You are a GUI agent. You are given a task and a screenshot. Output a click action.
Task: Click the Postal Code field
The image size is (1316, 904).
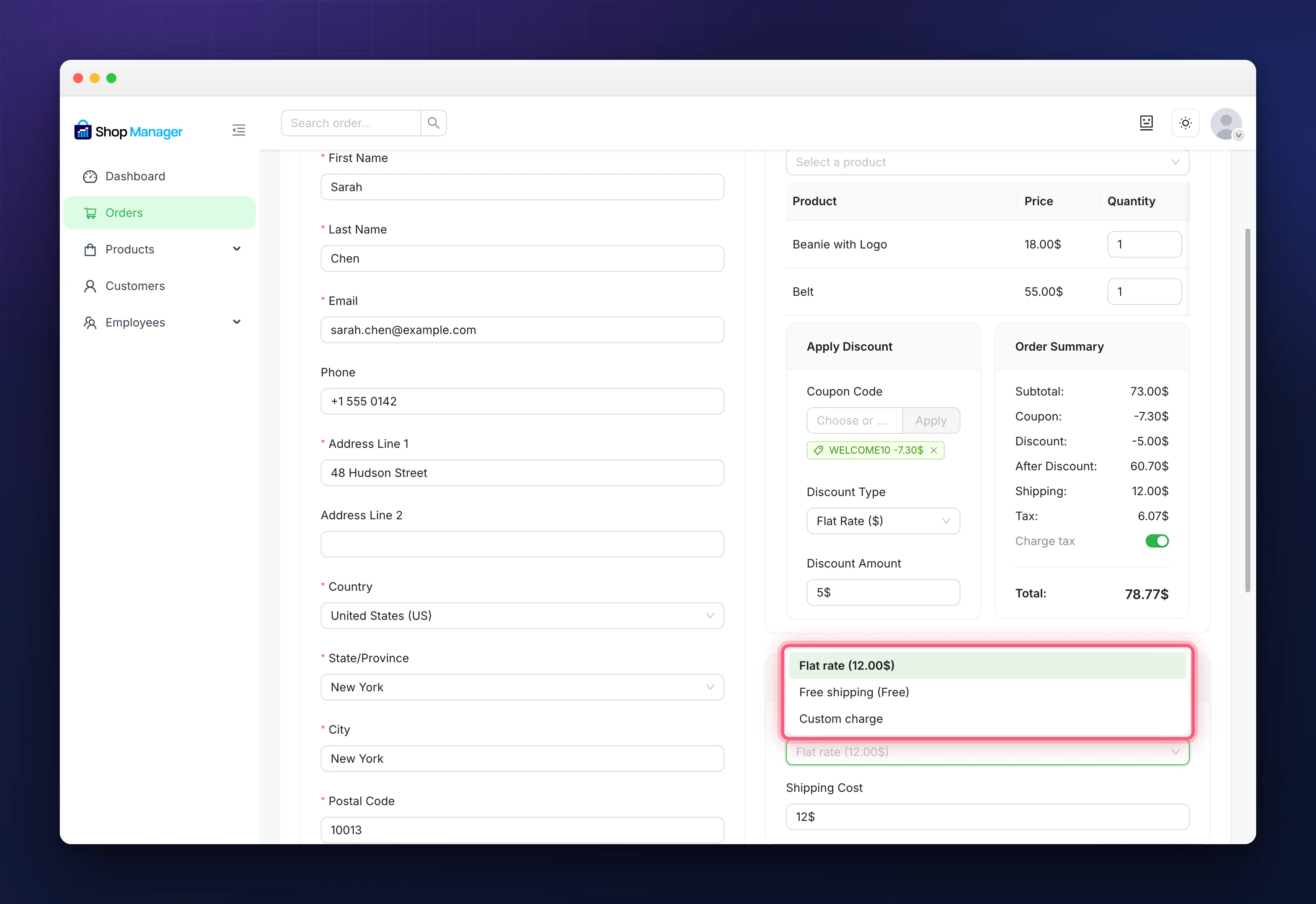pos(522,830)
